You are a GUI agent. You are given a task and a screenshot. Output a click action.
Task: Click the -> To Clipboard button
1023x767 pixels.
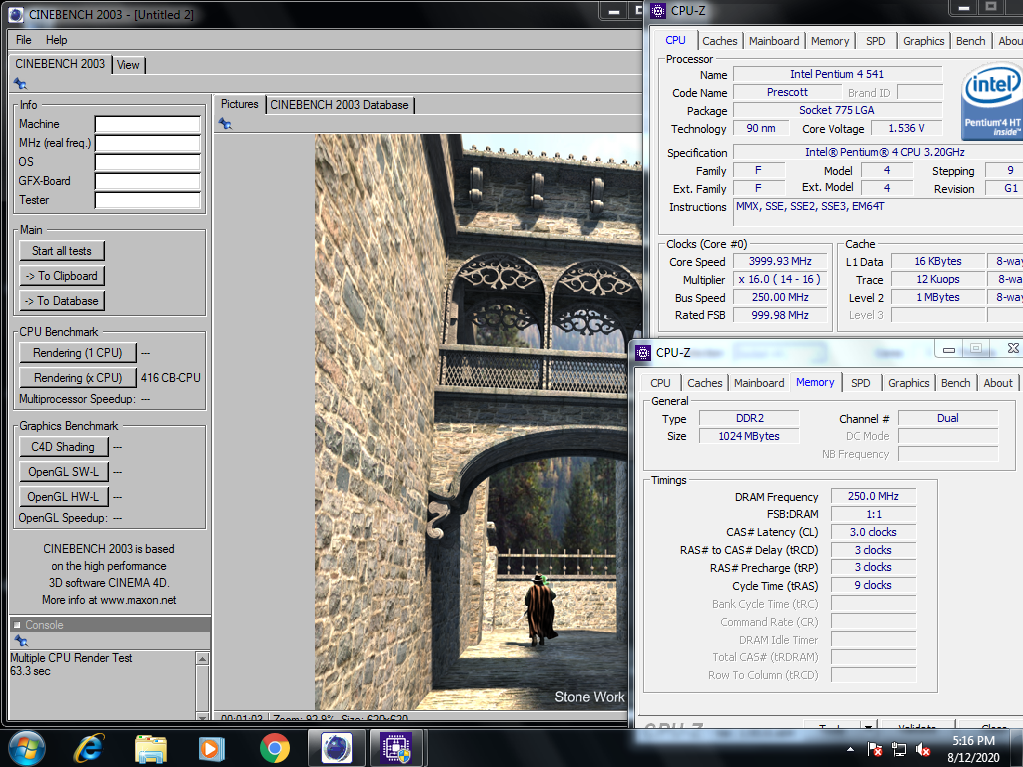tap(62, 276)
